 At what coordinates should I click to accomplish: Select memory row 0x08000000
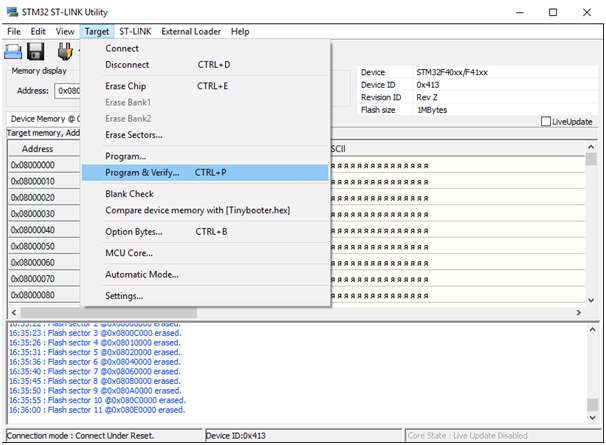point(44,165)
